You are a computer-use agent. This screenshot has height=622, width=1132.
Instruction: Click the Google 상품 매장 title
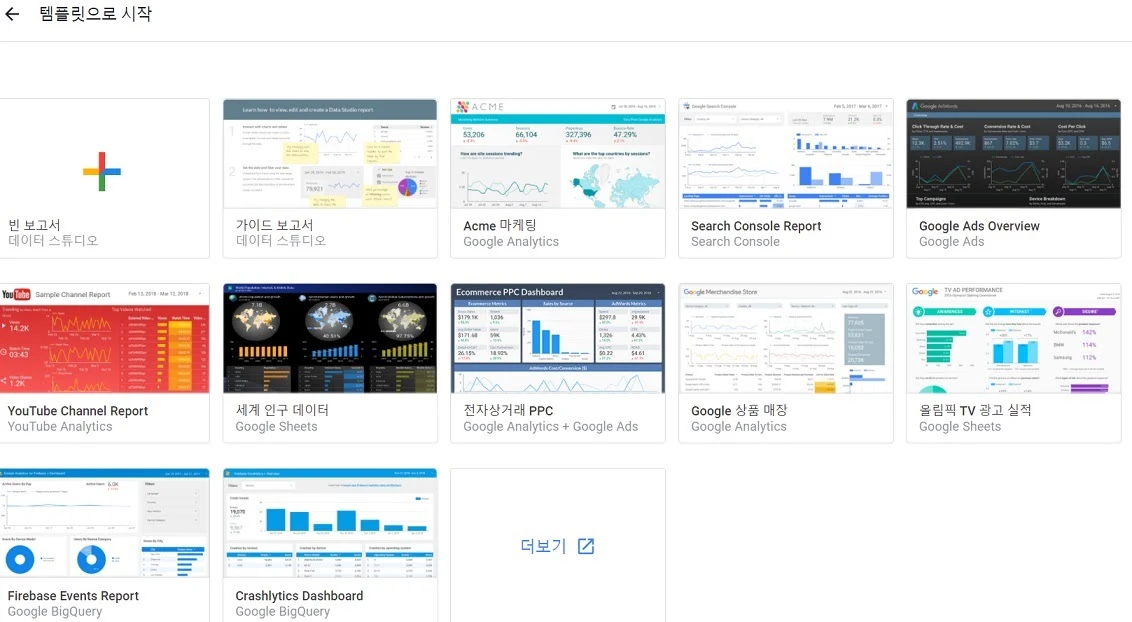[x=739, y=410]
